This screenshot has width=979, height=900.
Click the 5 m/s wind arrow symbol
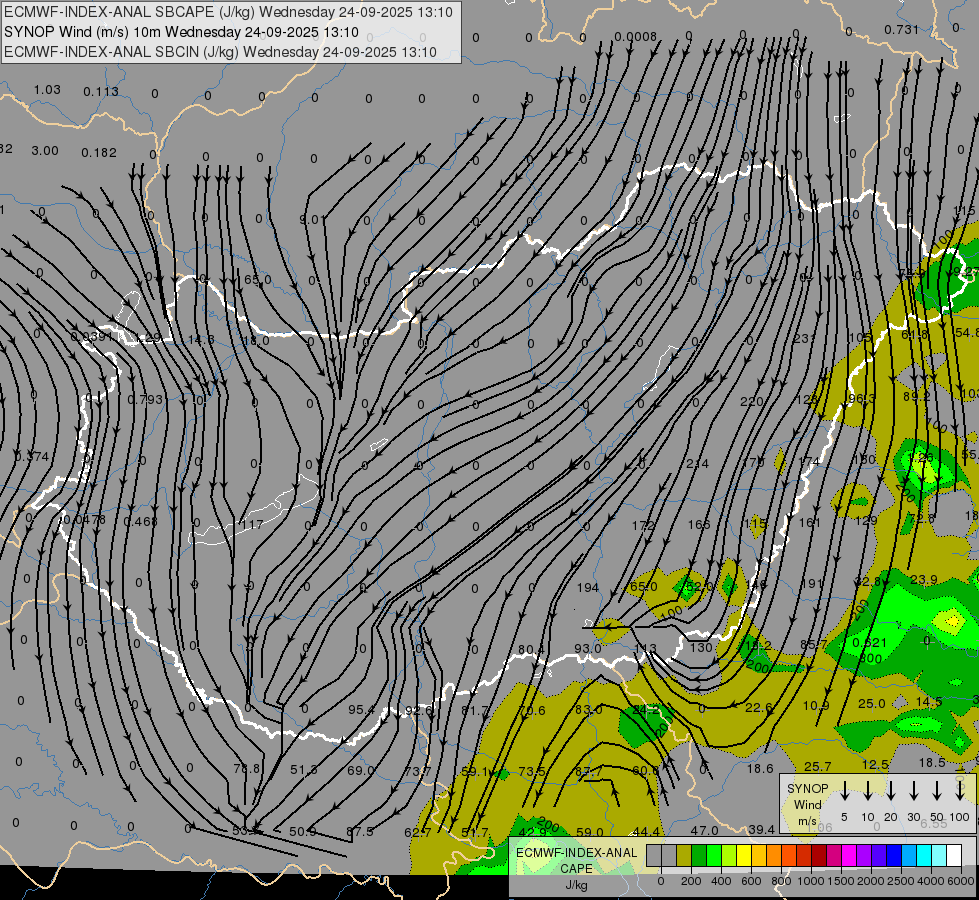point(844,791)
